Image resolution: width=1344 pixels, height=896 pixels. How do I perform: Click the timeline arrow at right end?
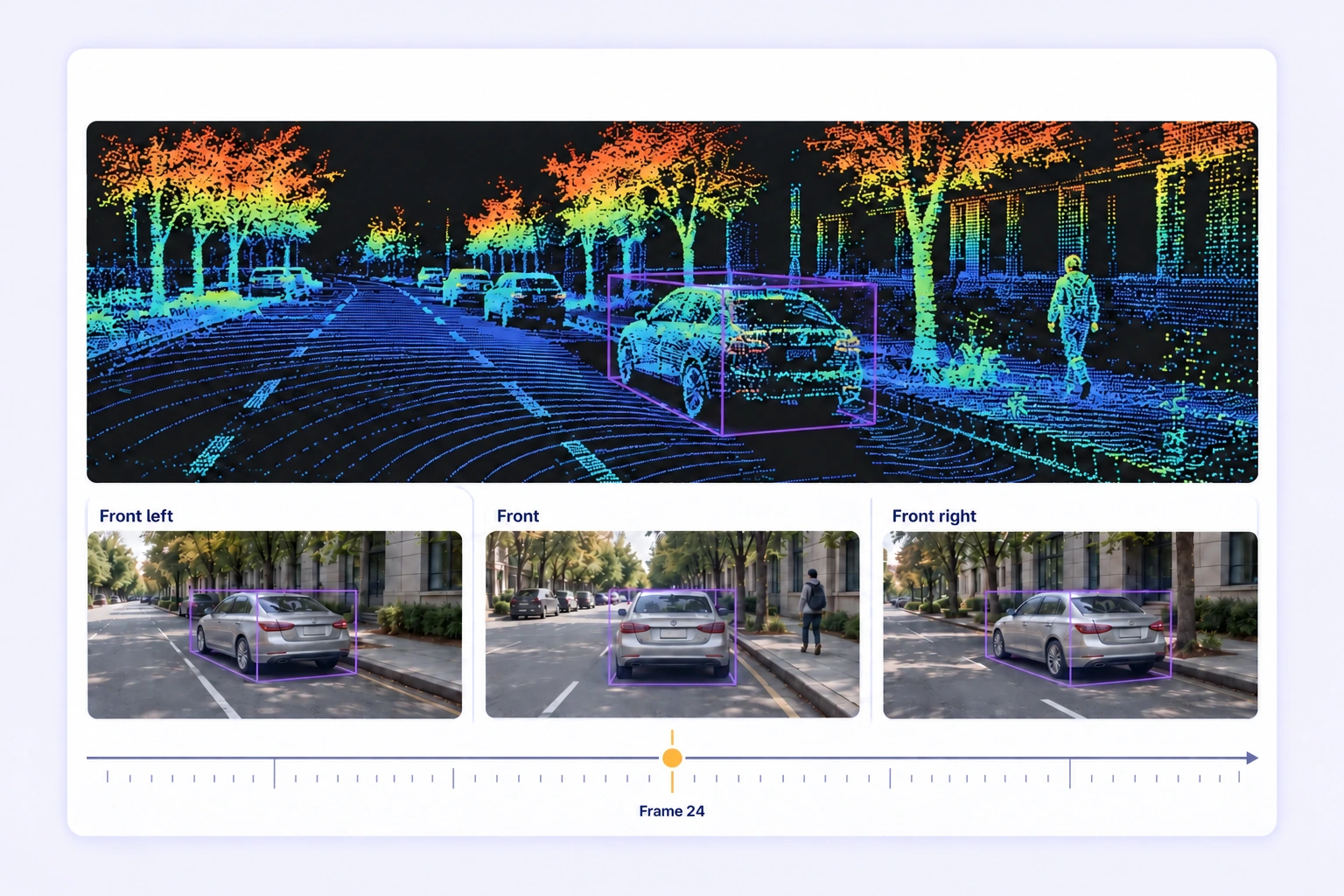(x=1252, y=758)
